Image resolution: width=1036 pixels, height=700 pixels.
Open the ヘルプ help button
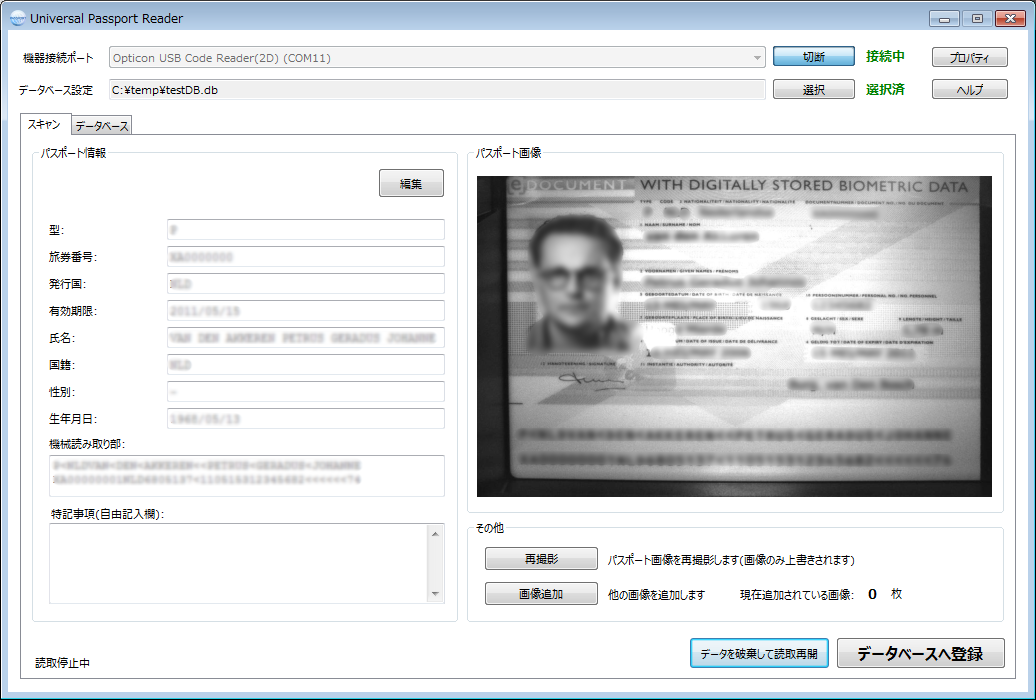(x=968, y=90)
